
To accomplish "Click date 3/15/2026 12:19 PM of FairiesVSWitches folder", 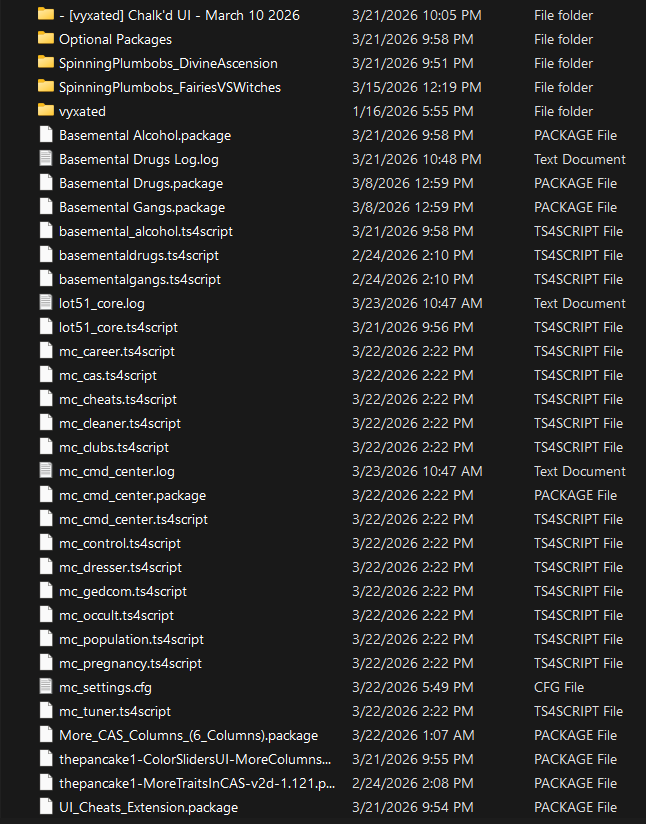I will 417,87.
